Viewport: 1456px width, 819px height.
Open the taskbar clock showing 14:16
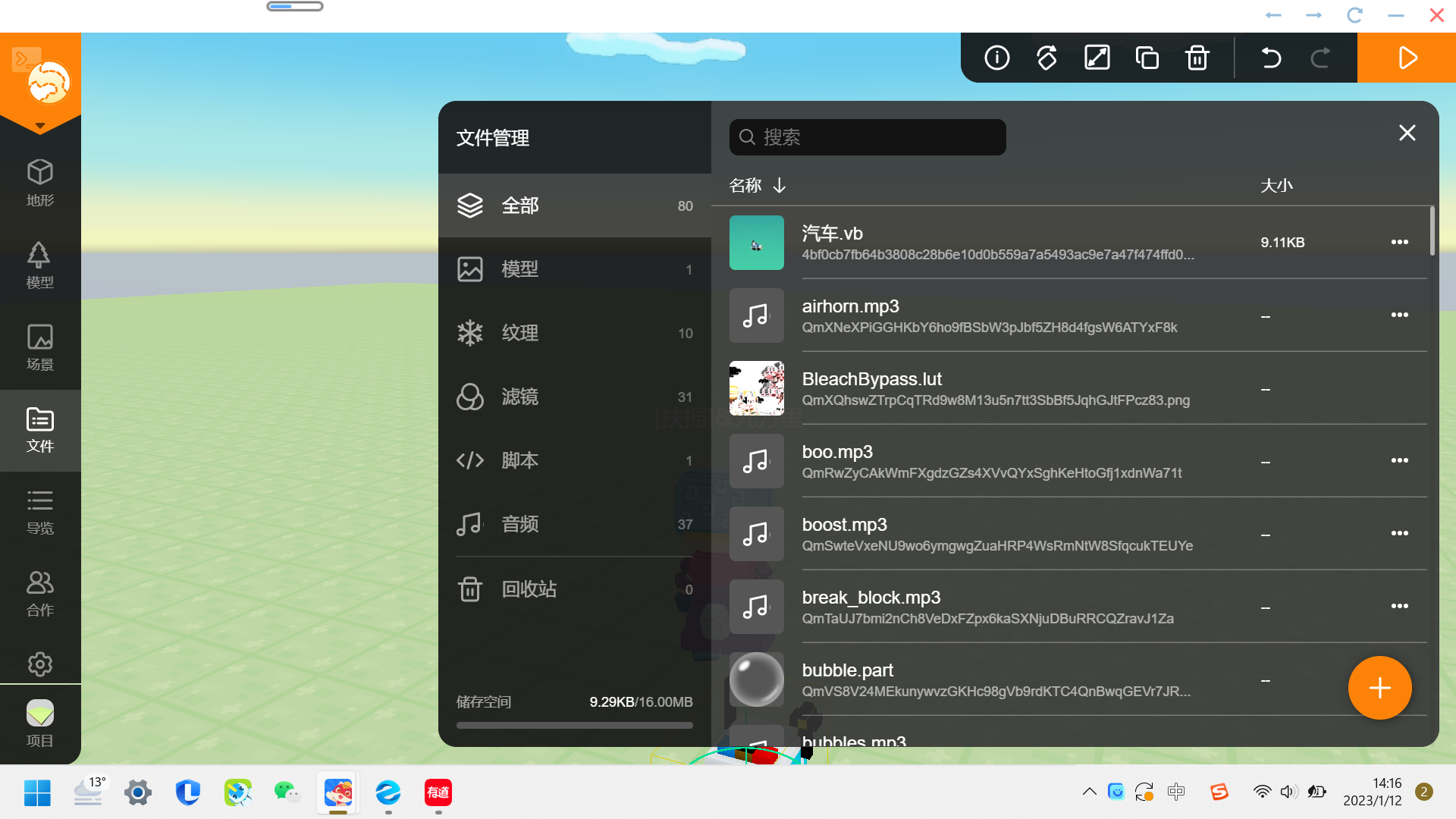(1372, 792)
